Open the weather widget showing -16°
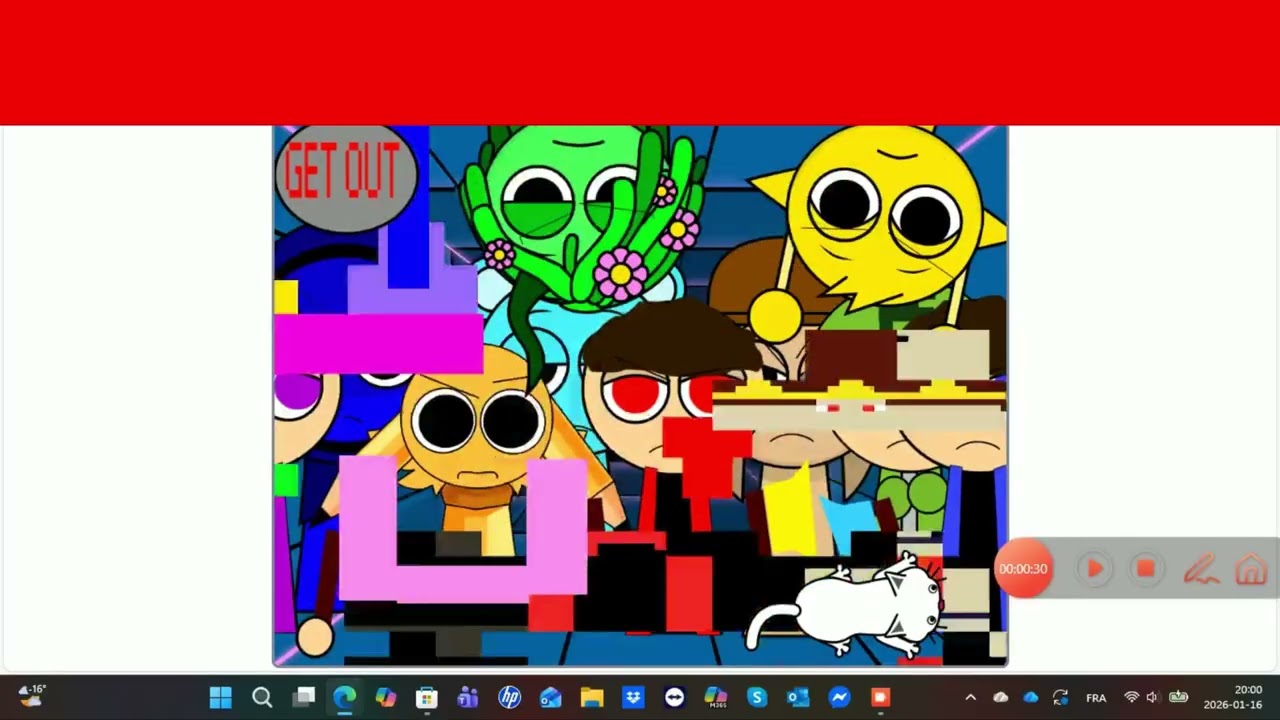The height and width of the screenshot is (720, 1280). point(32,695)
